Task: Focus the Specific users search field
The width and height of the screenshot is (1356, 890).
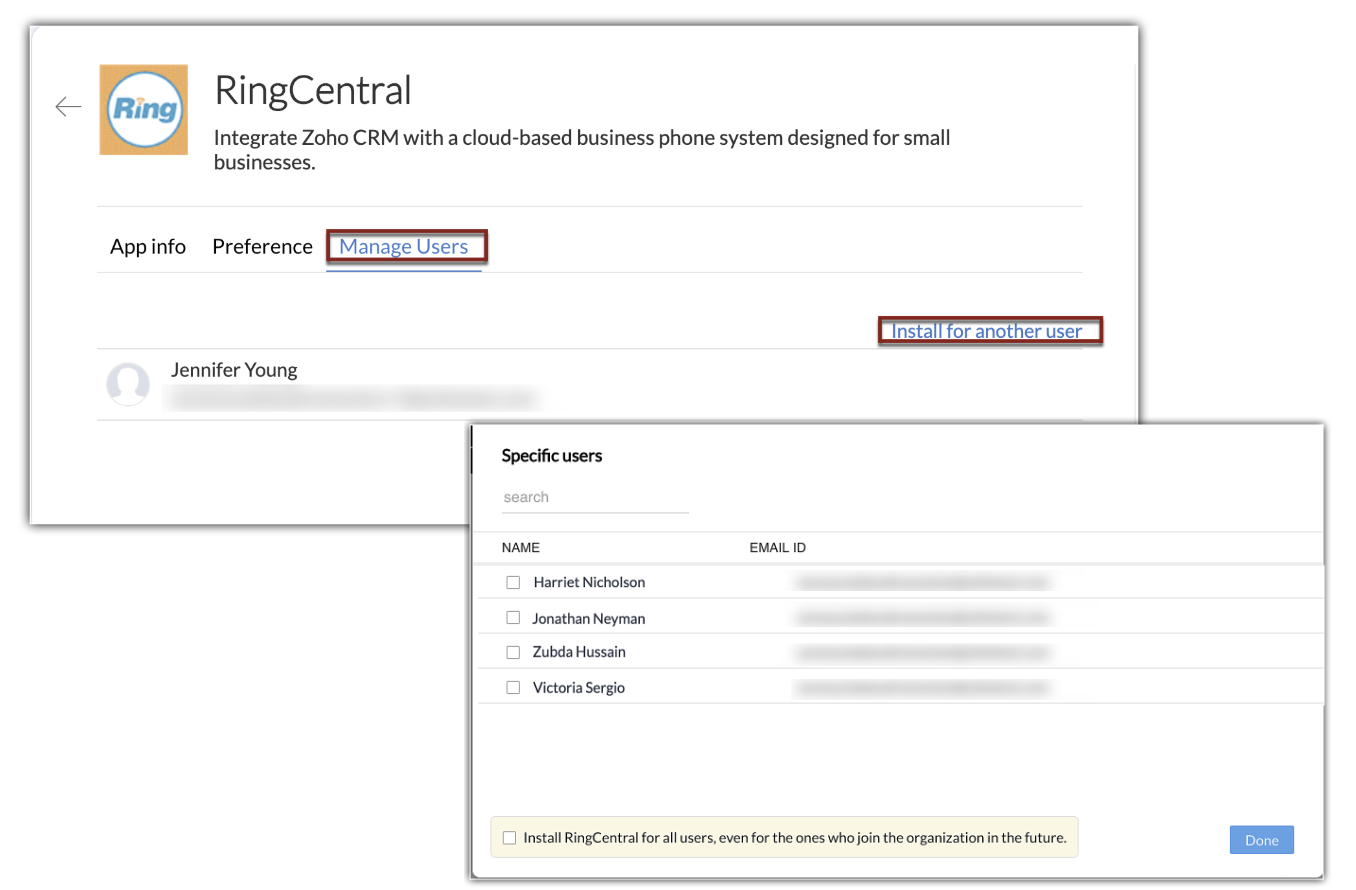Action: click(x=595, y=498)
